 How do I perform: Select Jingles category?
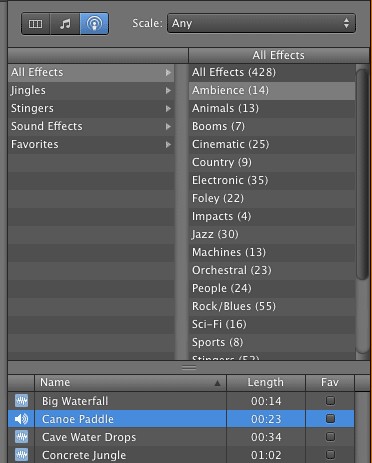91,90
